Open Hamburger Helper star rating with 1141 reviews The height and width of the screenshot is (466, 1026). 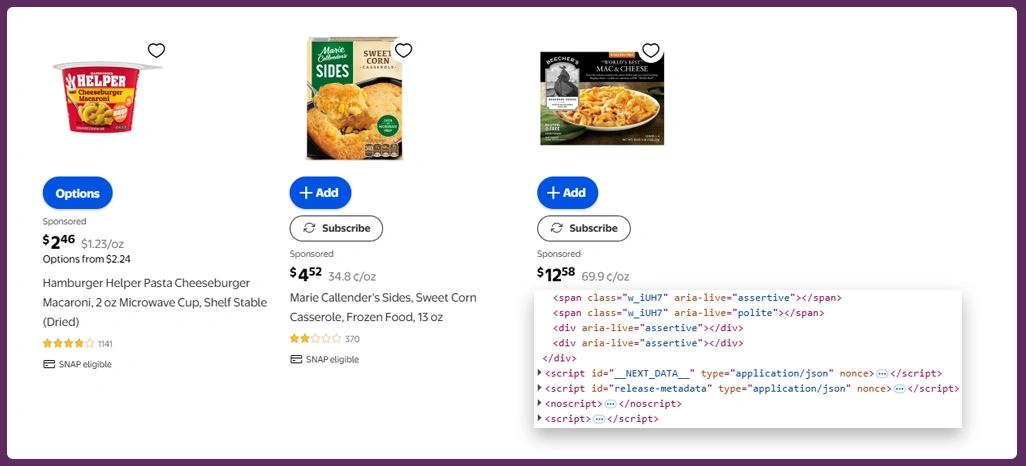point(68,343)
